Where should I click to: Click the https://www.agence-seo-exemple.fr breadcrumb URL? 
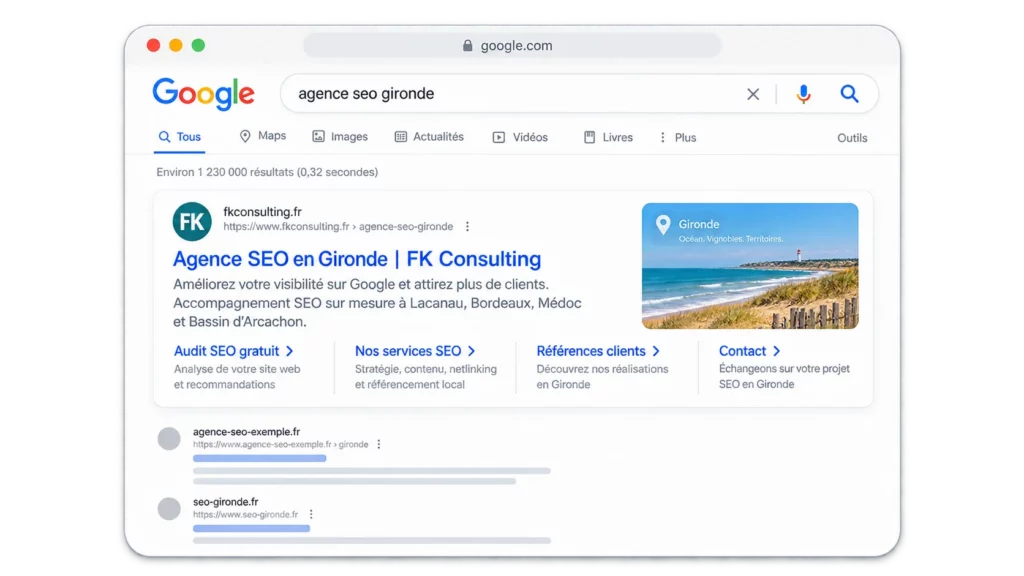[x=280, y=444]
